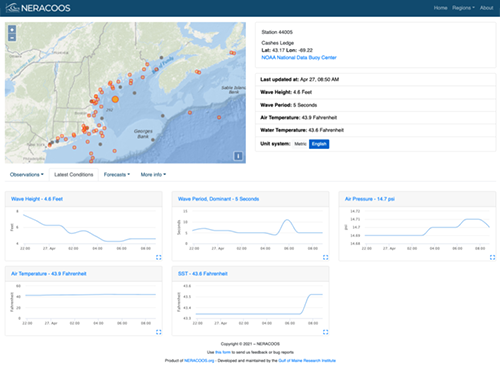Click the Wave Period: 5 Seconds row

click(x=376, y=105)
